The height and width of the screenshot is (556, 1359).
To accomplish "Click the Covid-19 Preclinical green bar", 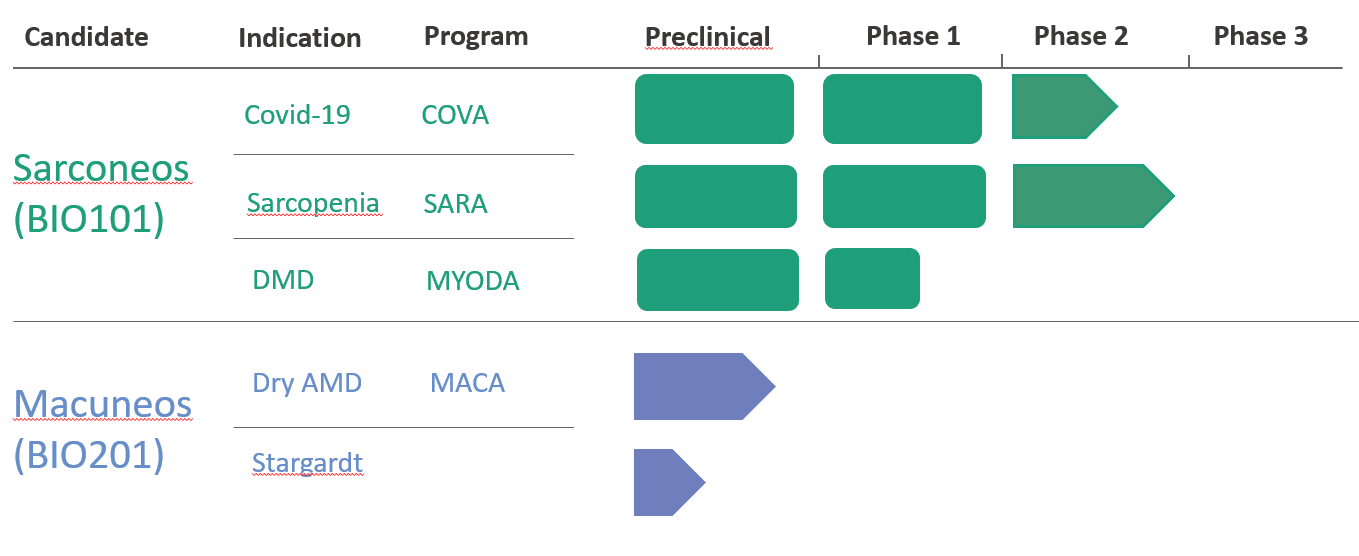I will 714,109.
